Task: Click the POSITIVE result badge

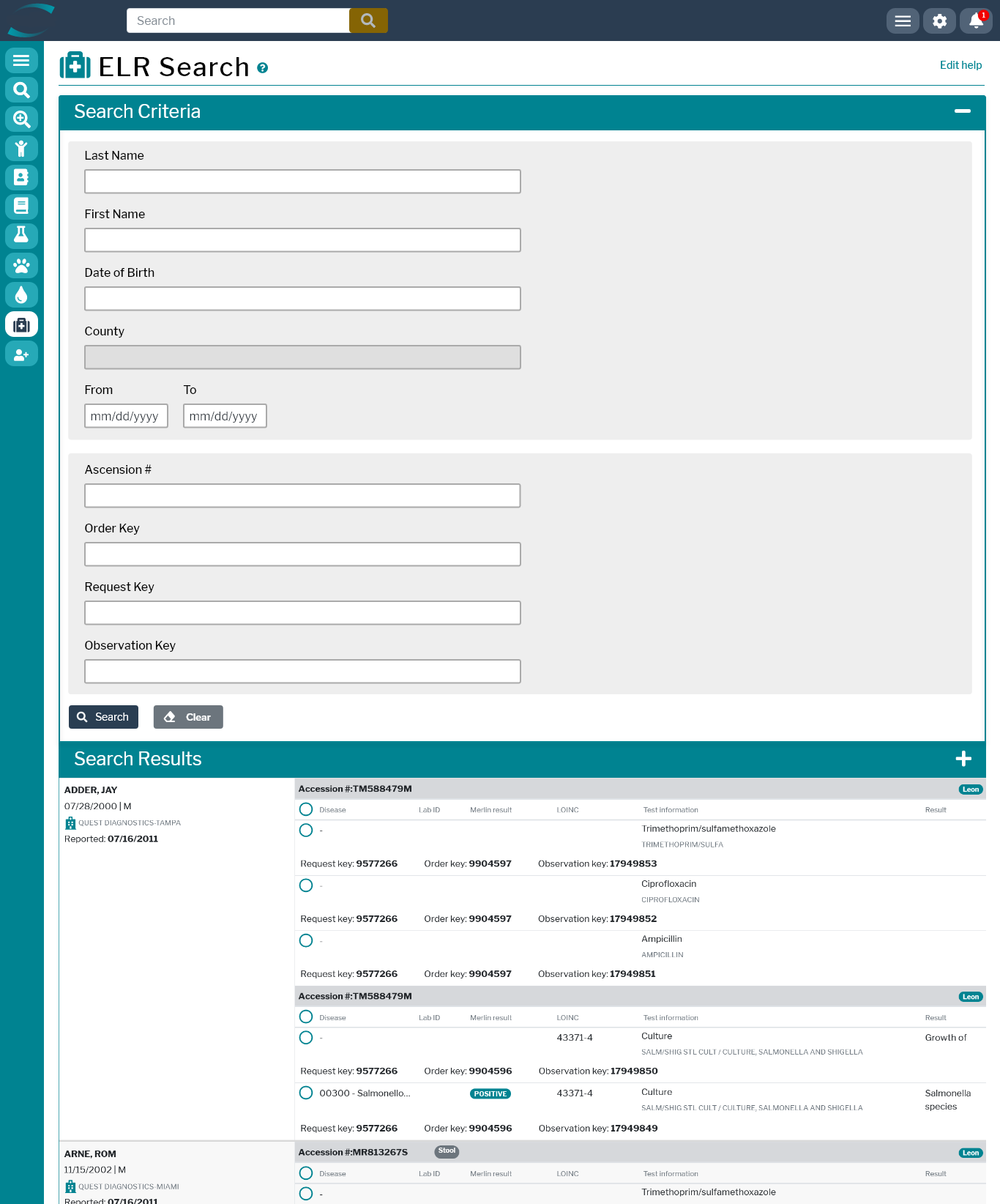Action: pos(490,1094)
